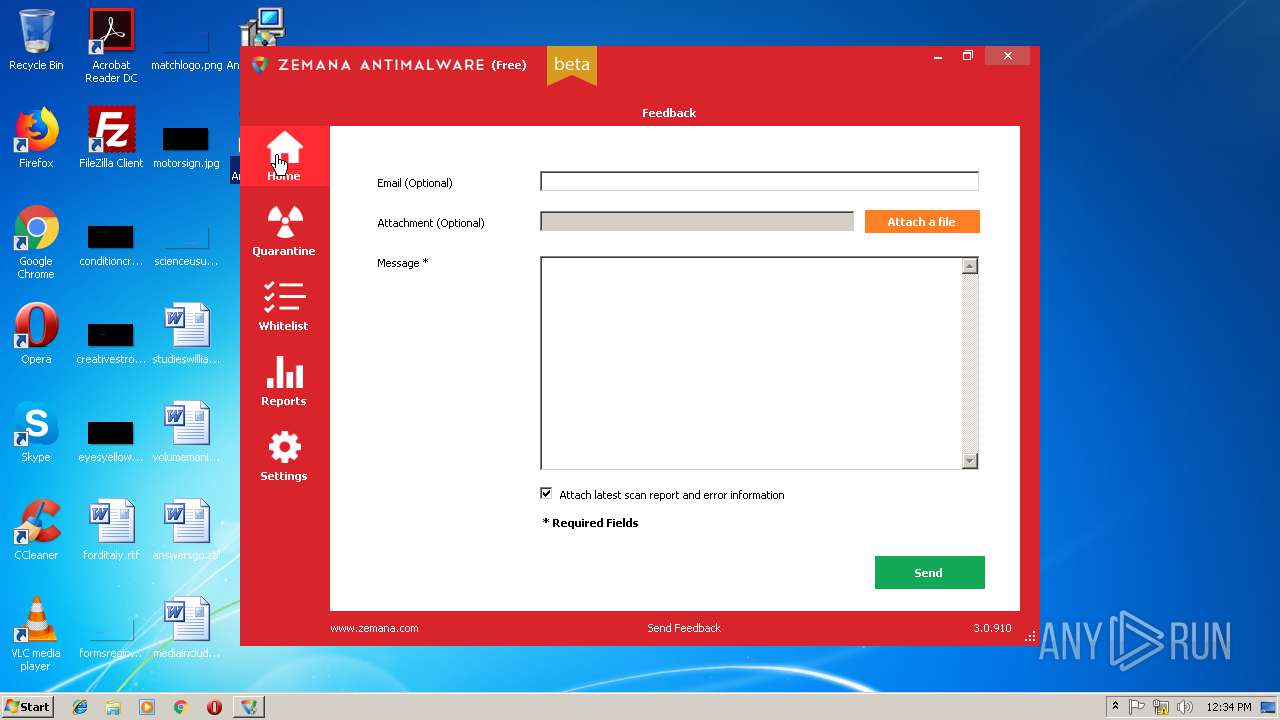The height and width of the screenshot is (720, 1280).
Task: Uncheck Attach latest scan report checkbox
Action: (x=546, y=493)
